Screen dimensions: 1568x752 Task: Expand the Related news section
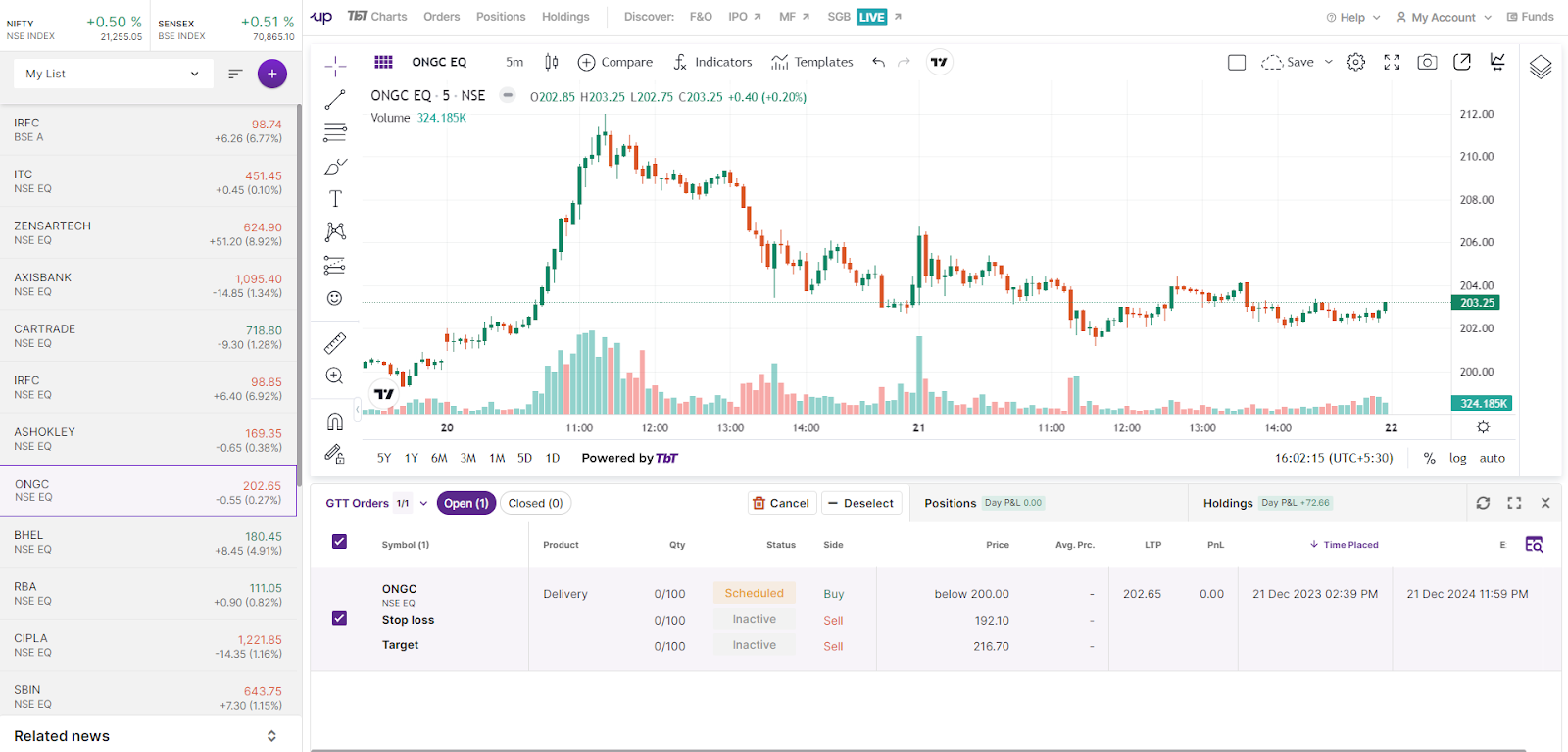[271, 736]
